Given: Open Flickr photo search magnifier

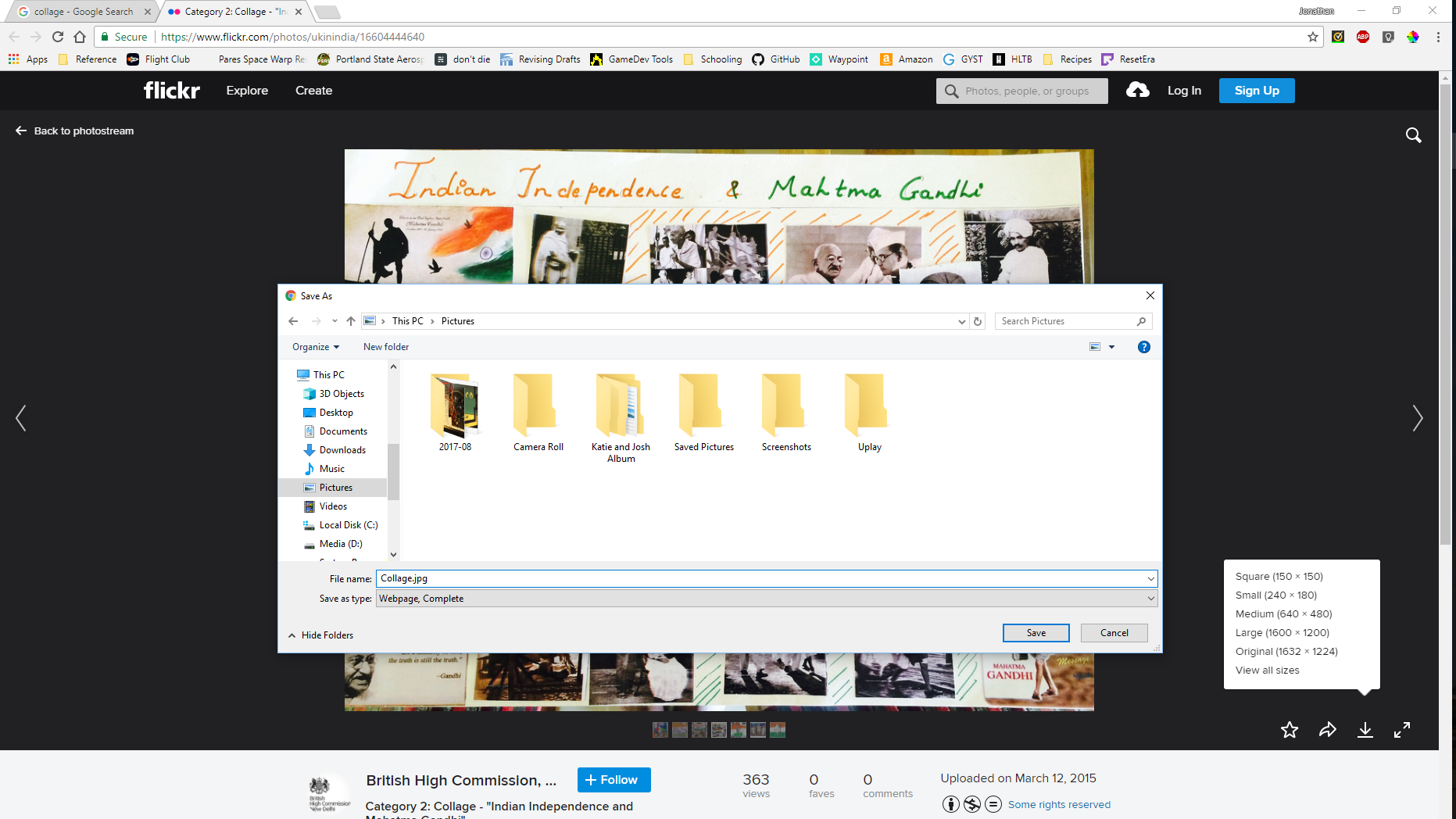Looking at the screenshot, I should click(1414, 134).
